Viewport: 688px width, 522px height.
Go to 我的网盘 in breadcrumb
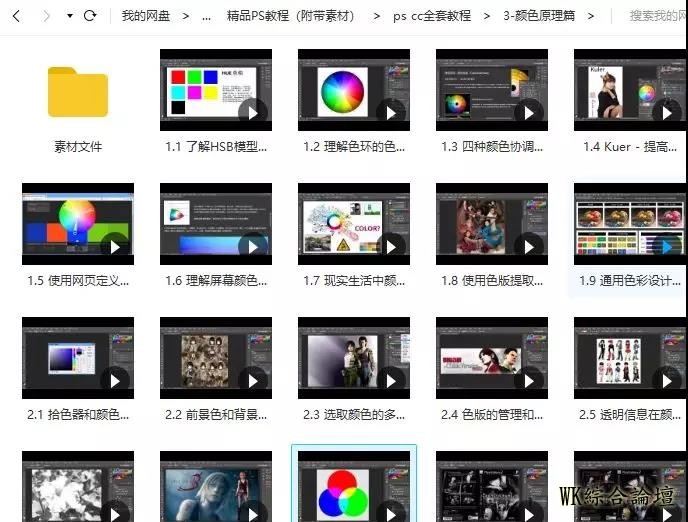(x=146, y=16)
